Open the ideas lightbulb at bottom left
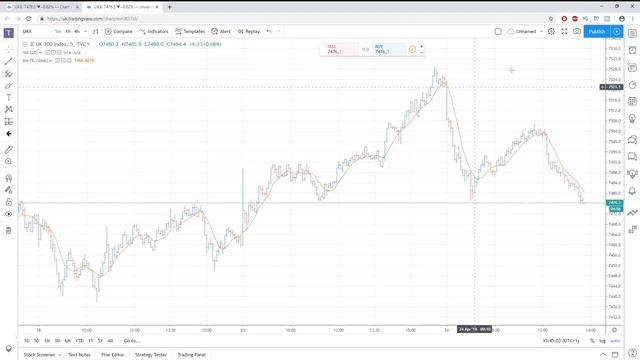This screenshot has width=640, height=360. 9,348
